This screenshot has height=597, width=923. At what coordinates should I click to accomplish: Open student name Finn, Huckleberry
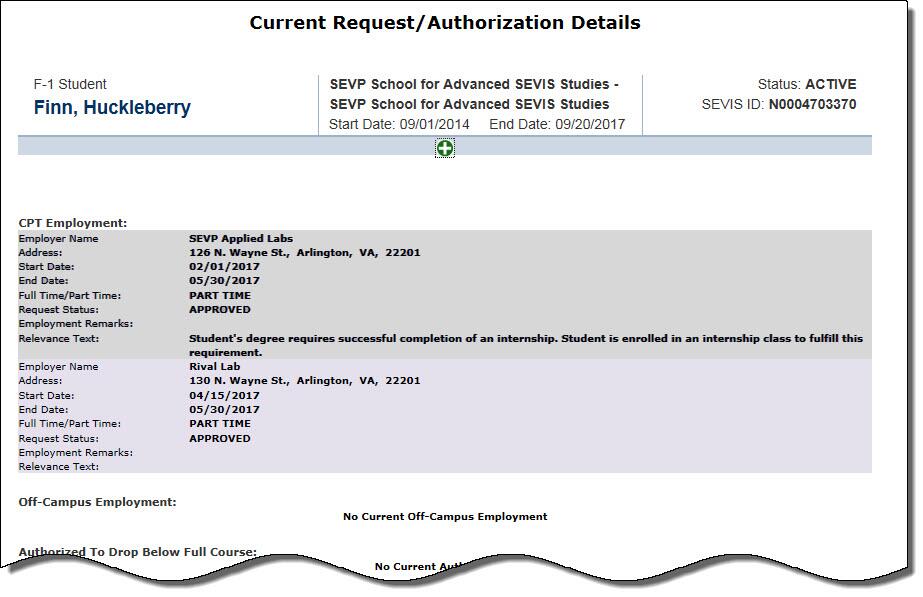click(x=112, y=108)
